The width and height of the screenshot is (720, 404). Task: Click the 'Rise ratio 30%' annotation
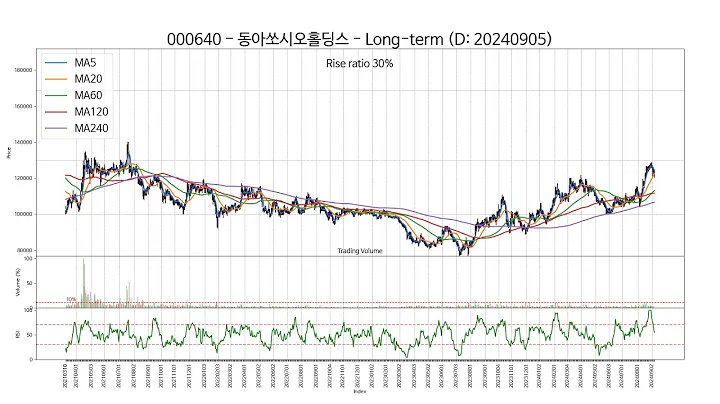(360, 63)
